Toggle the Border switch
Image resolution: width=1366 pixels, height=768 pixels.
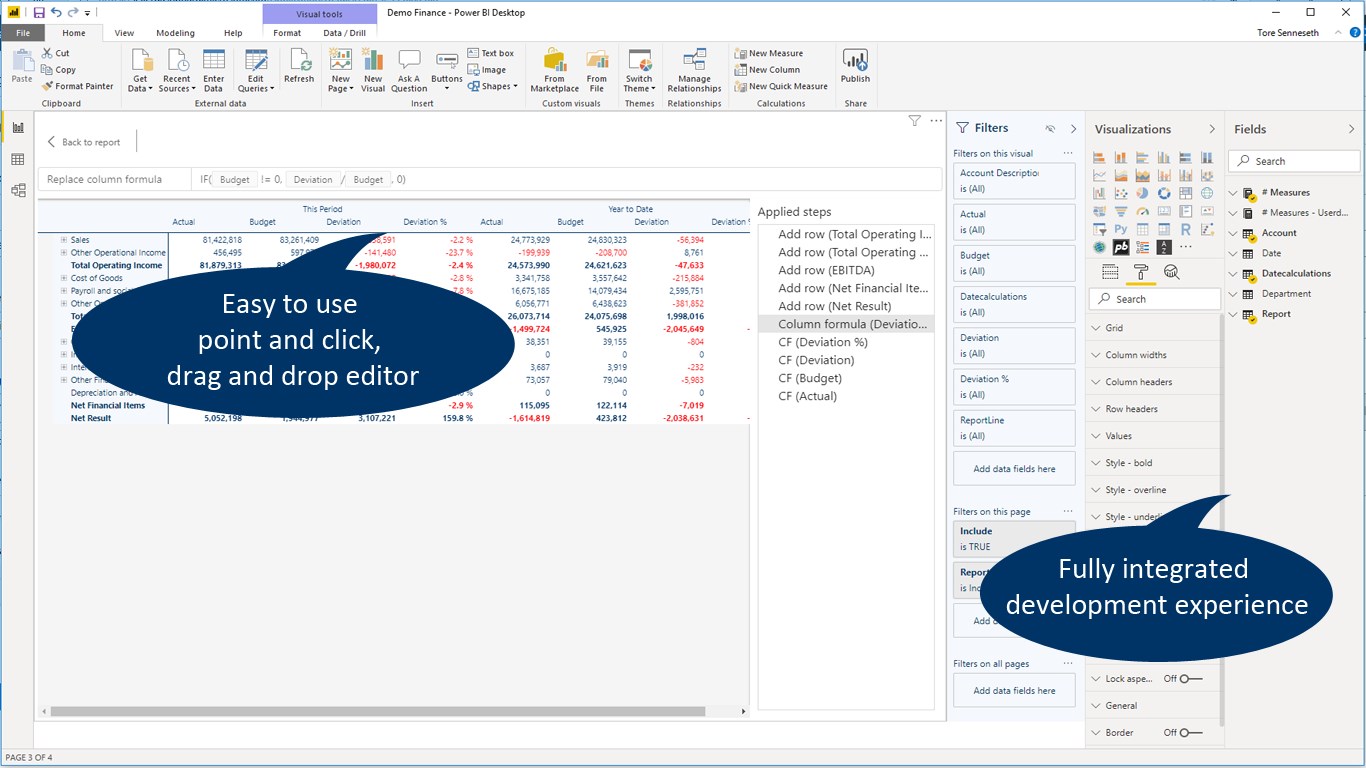(1190, 732)
